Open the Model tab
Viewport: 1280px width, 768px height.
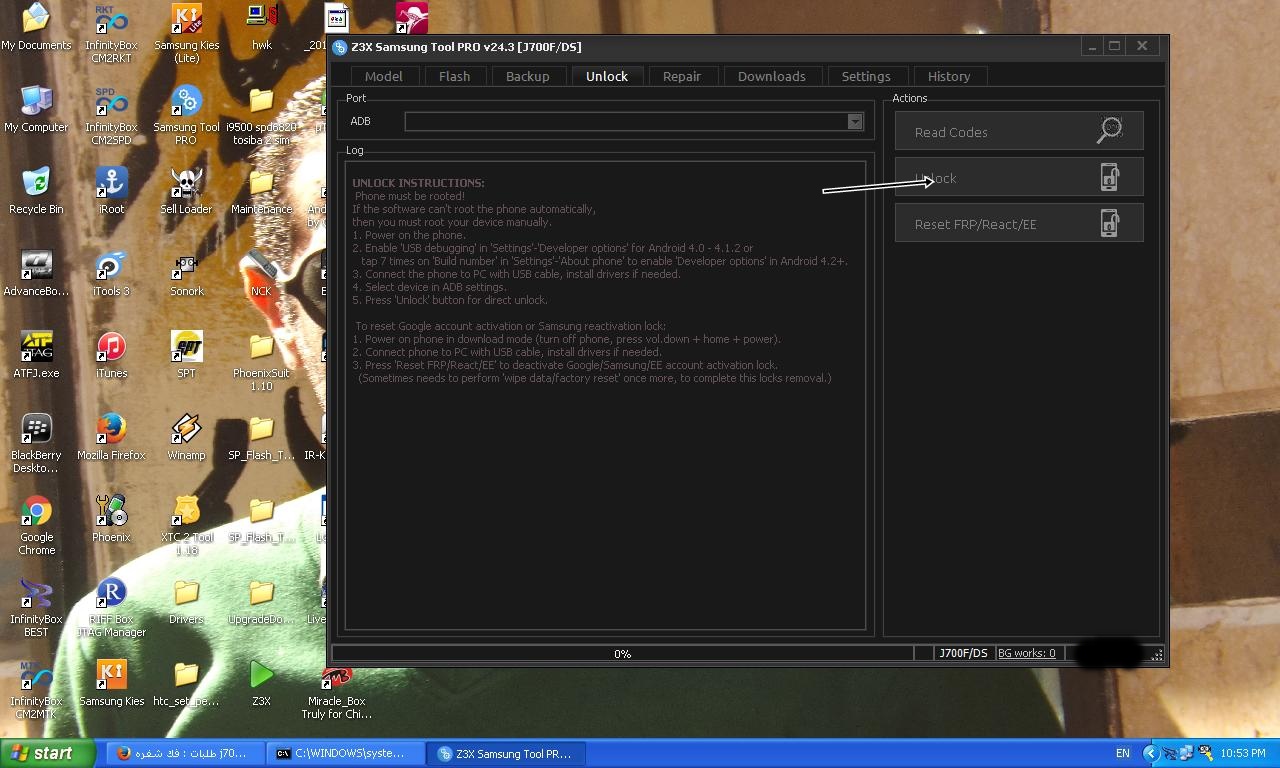click(384, 76)
